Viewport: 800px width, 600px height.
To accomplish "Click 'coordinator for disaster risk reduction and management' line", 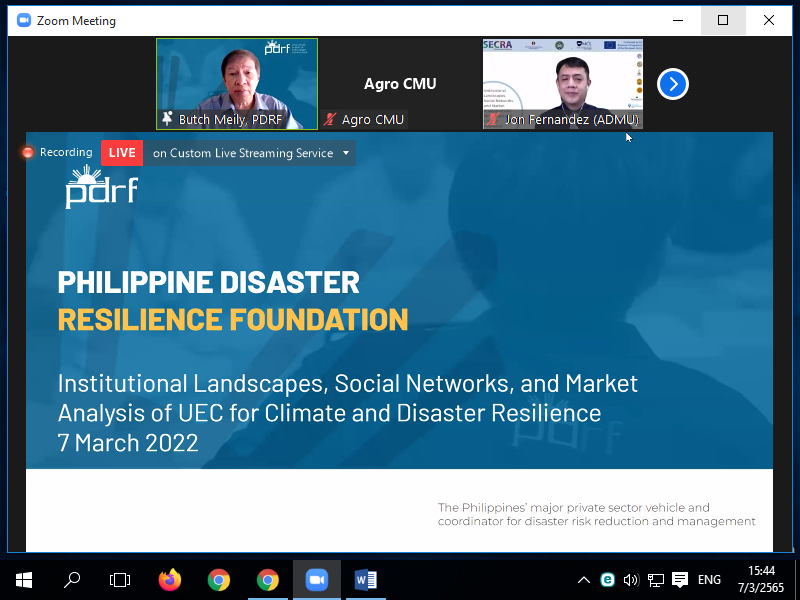I will 596,521.
